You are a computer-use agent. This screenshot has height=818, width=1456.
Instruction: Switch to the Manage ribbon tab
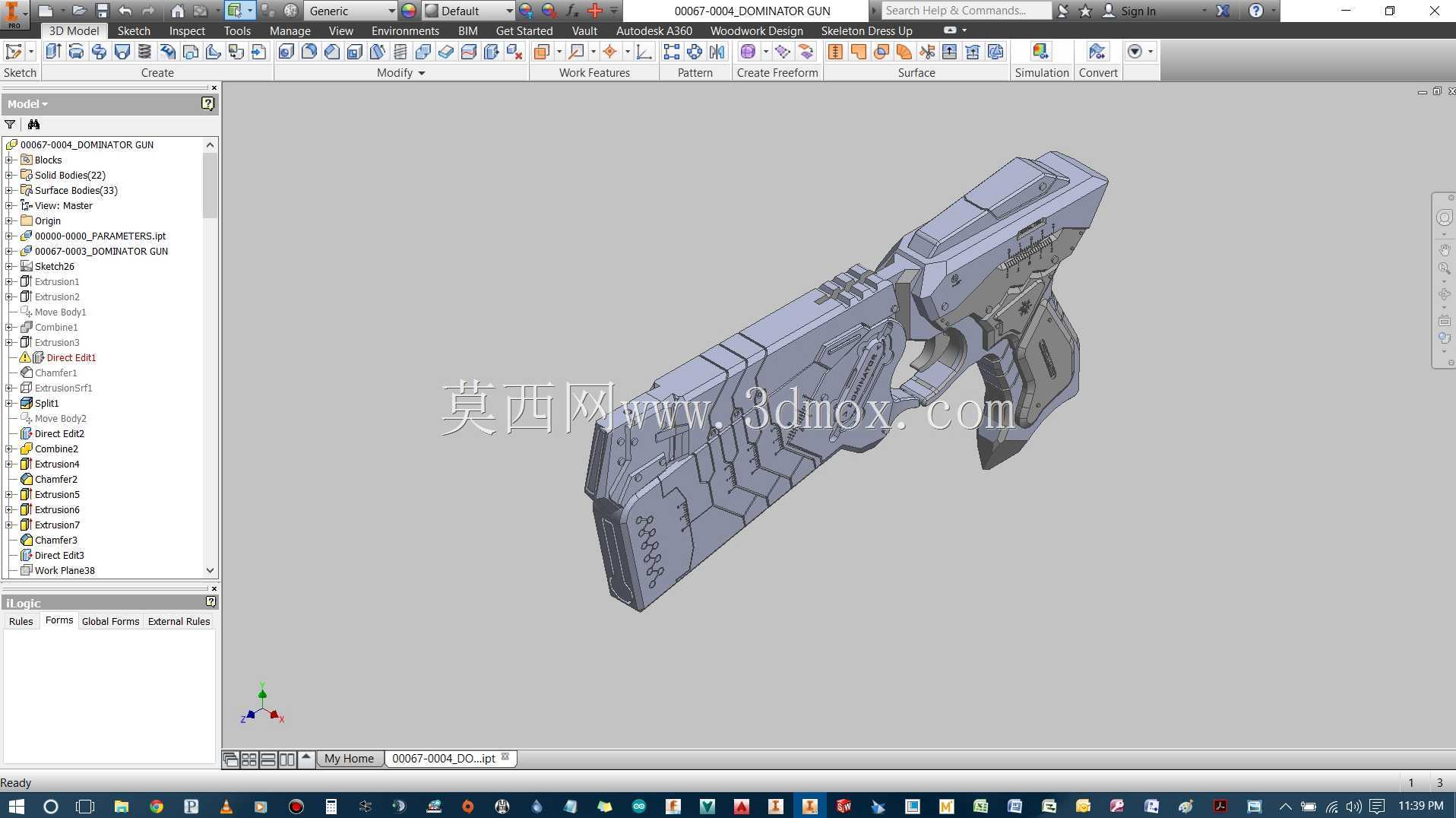tap(290, 30)
